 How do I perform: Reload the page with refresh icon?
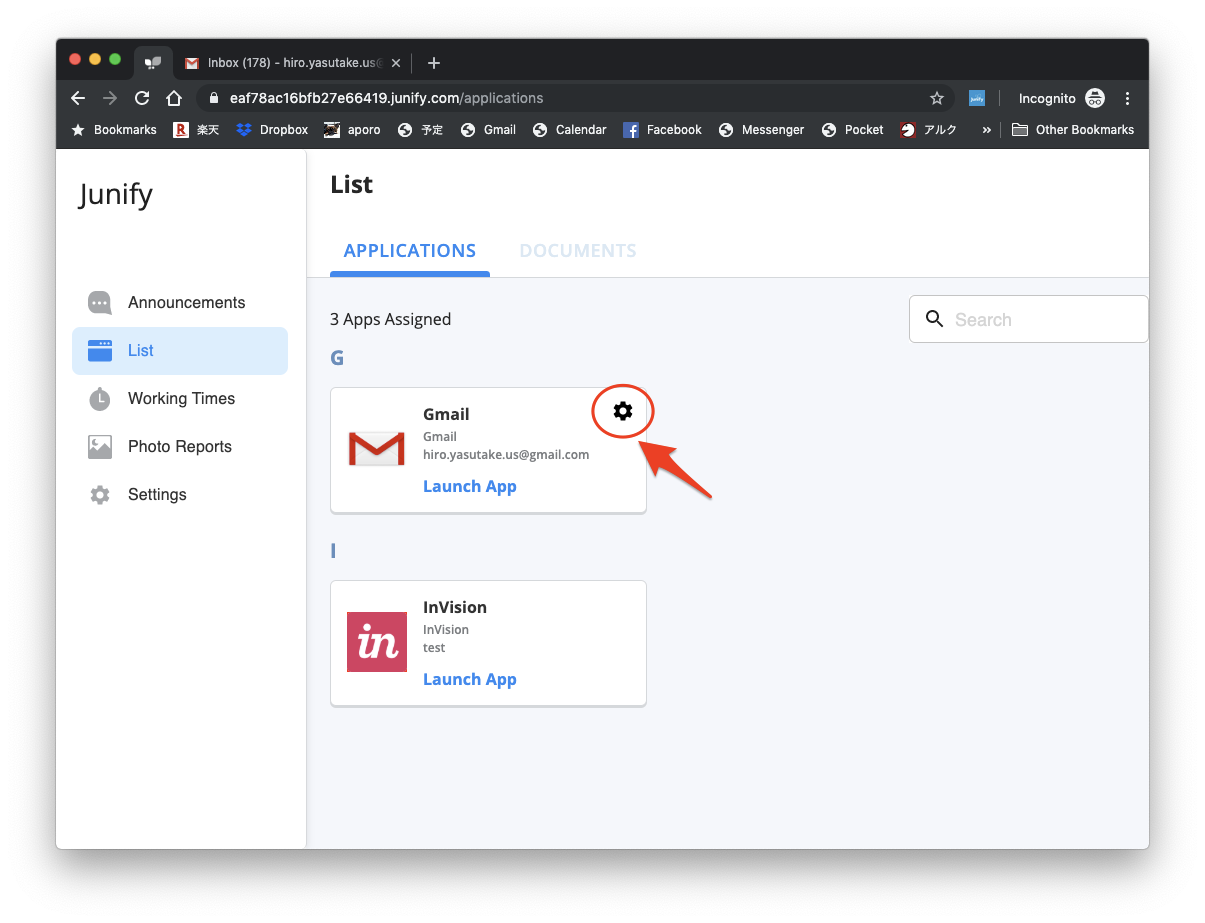(142, 98)
